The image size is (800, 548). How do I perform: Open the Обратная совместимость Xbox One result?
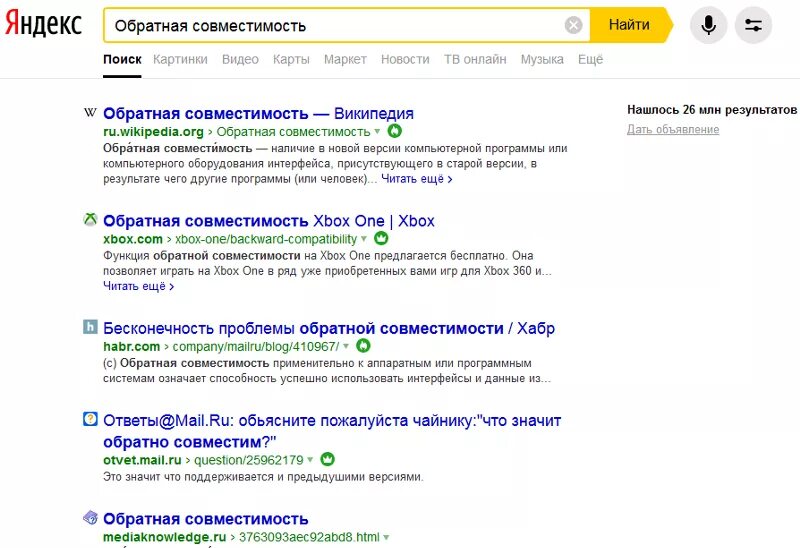(269, 221)
